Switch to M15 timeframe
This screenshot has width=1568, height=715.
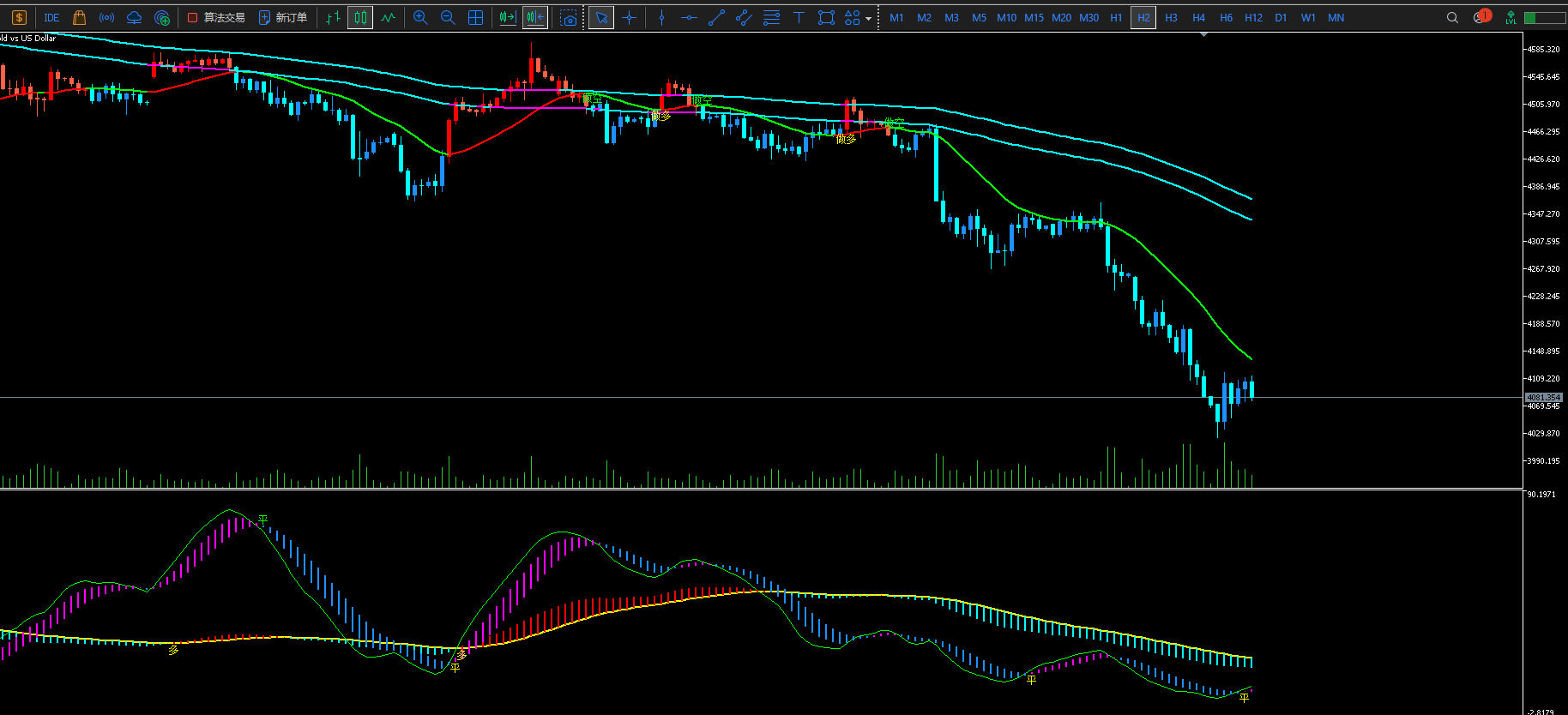1034,17
